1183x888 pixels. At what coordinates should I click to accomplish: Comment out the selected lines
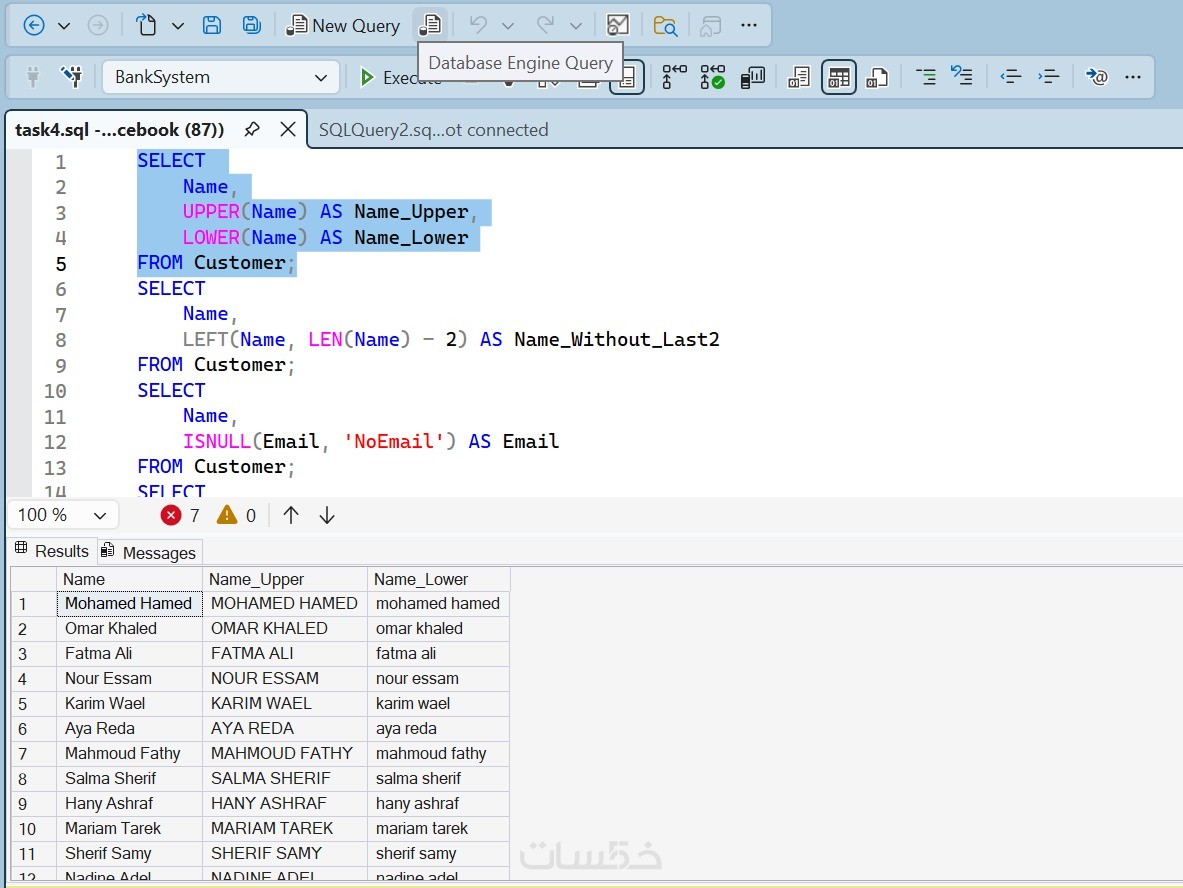click(926, 77)
